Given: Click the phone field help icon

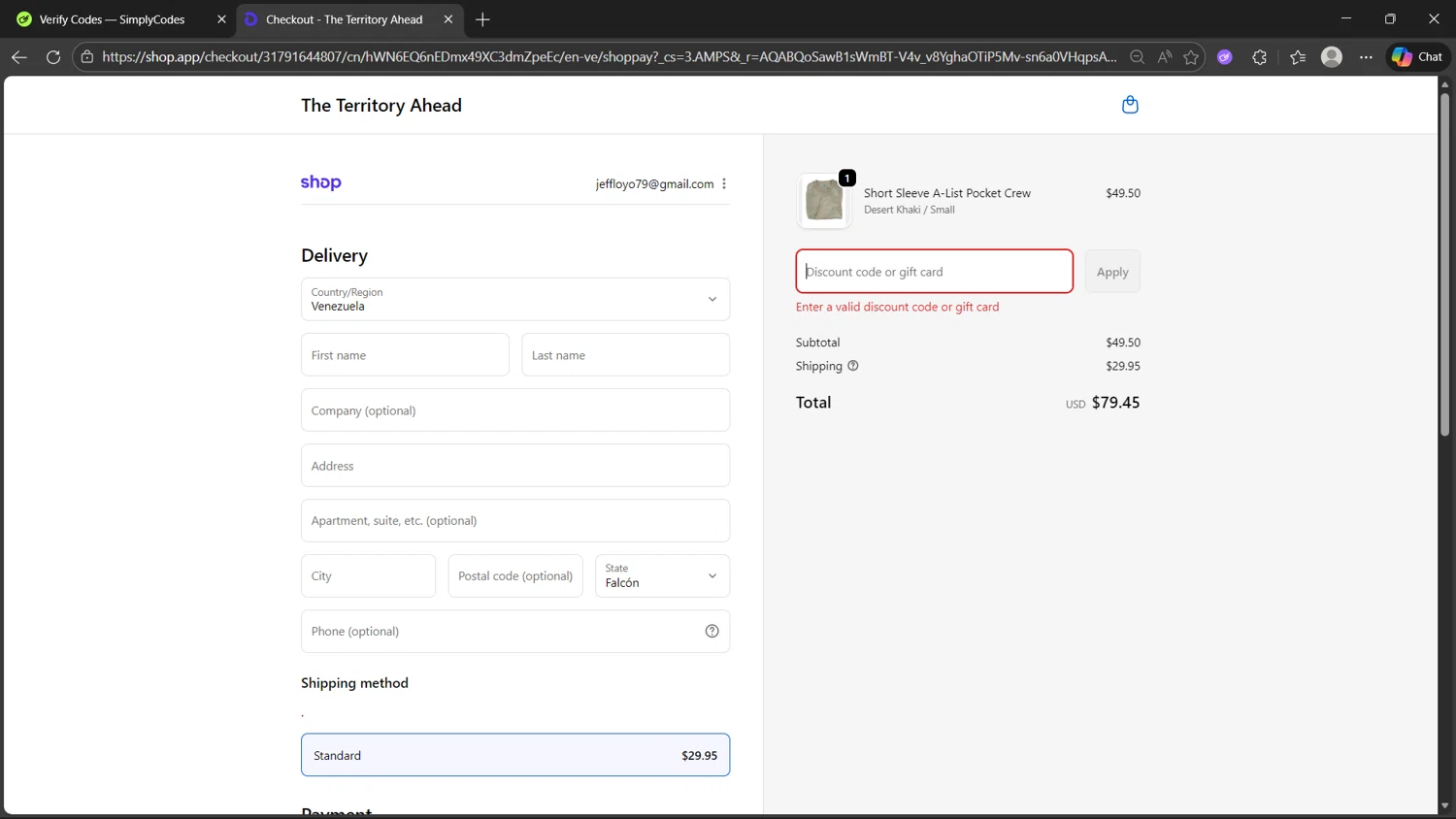Looking at the screenshot, I should click(711, 631).
